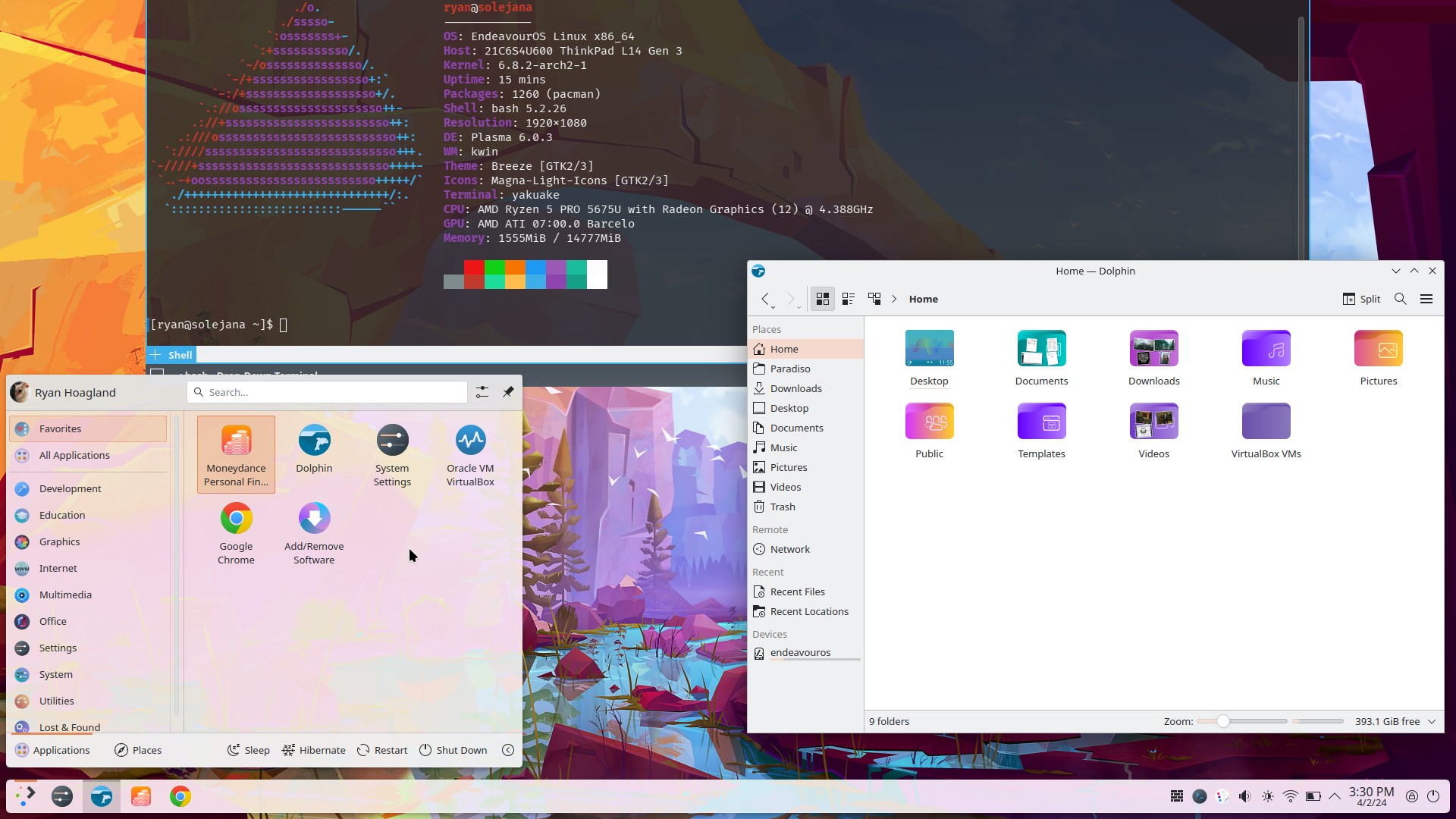
Task: Switch to Places tab in launcher
Action: tap(138, 750)
